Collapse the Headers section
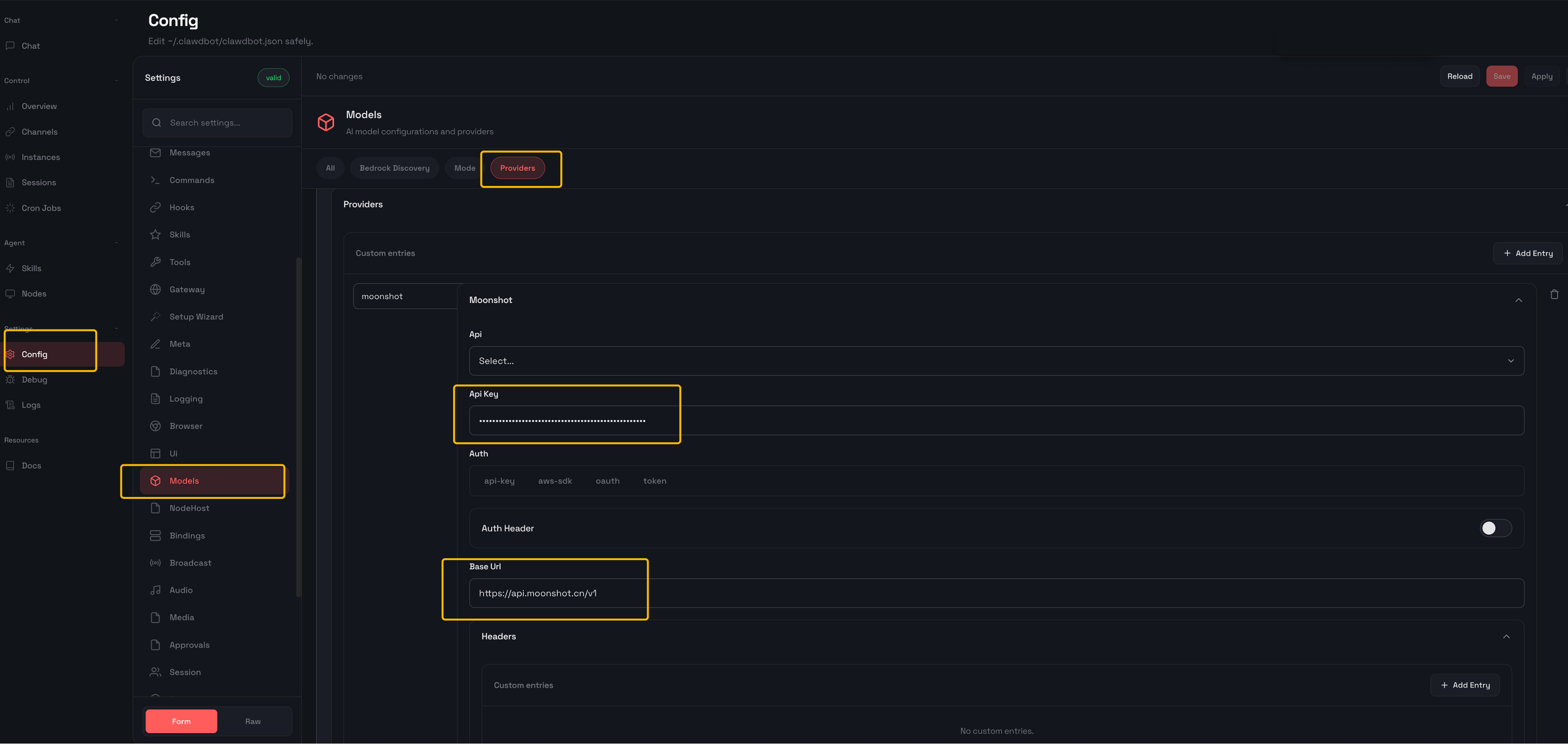1568x745 pixels. [x=1506, y=637]
